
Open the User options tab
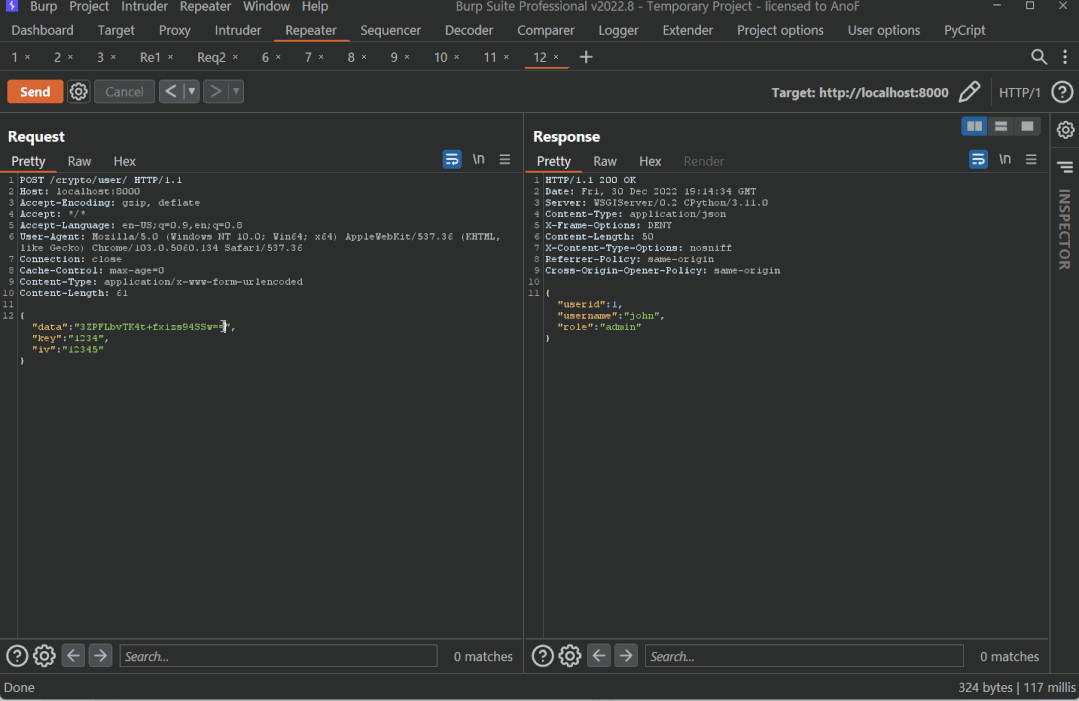884,30
